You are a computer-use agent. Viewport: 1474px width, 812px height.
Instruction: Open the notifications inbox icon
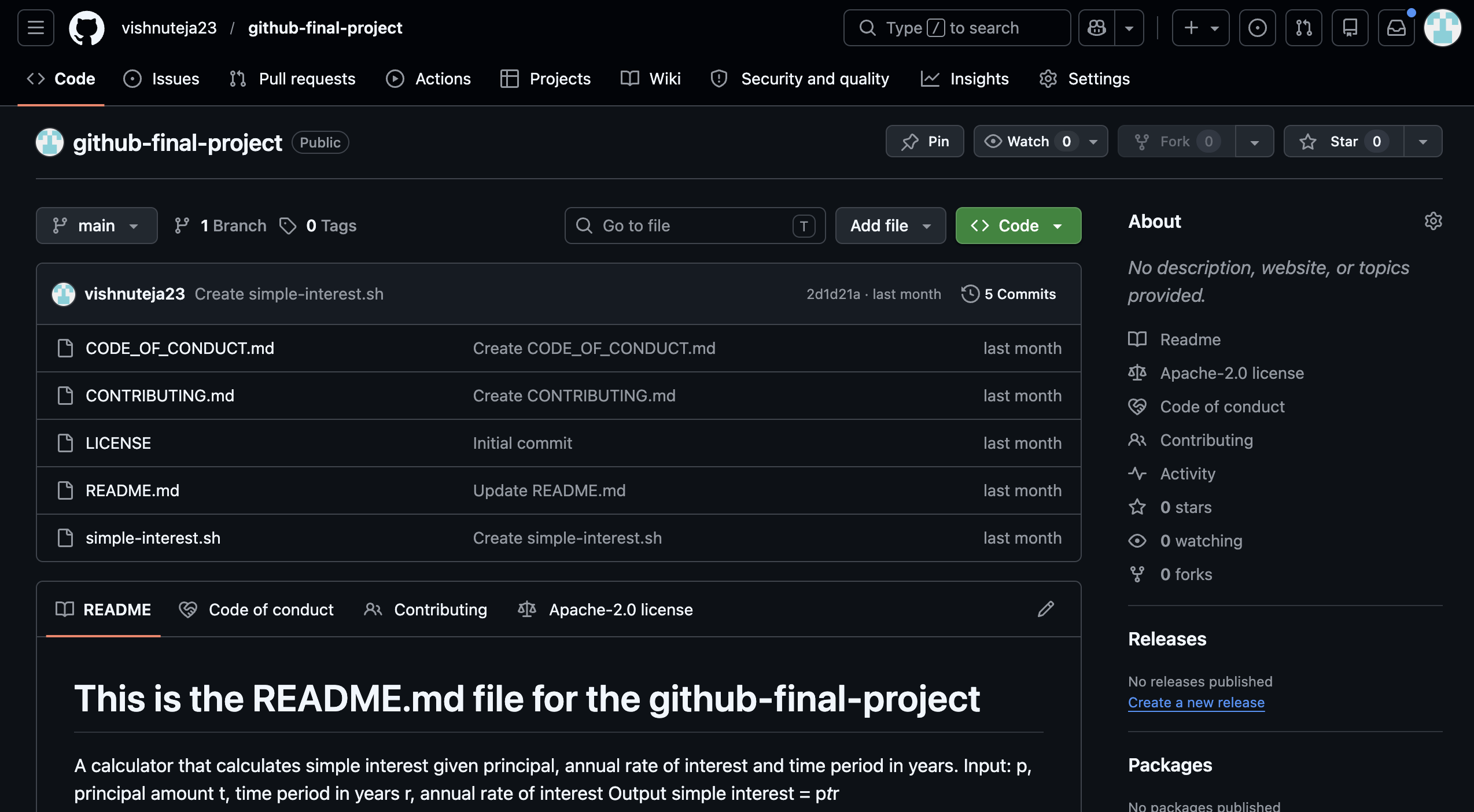1396,28
